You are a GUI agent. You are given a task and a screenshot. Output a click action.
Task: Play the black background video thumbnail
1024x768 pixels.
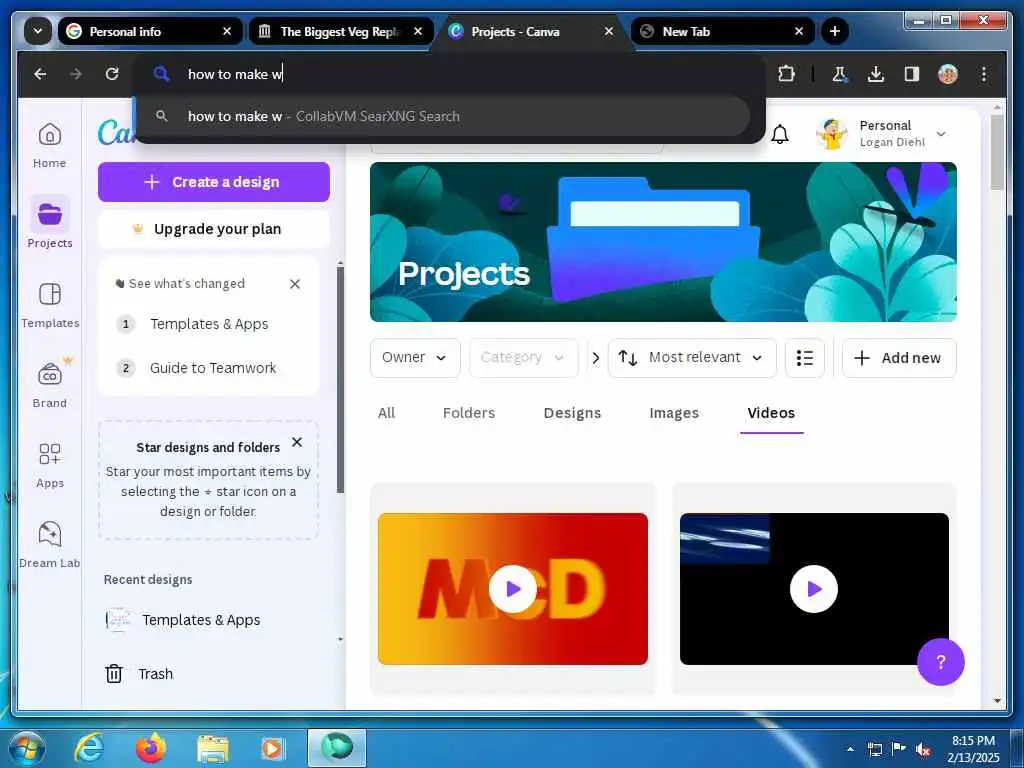[814, 589]
